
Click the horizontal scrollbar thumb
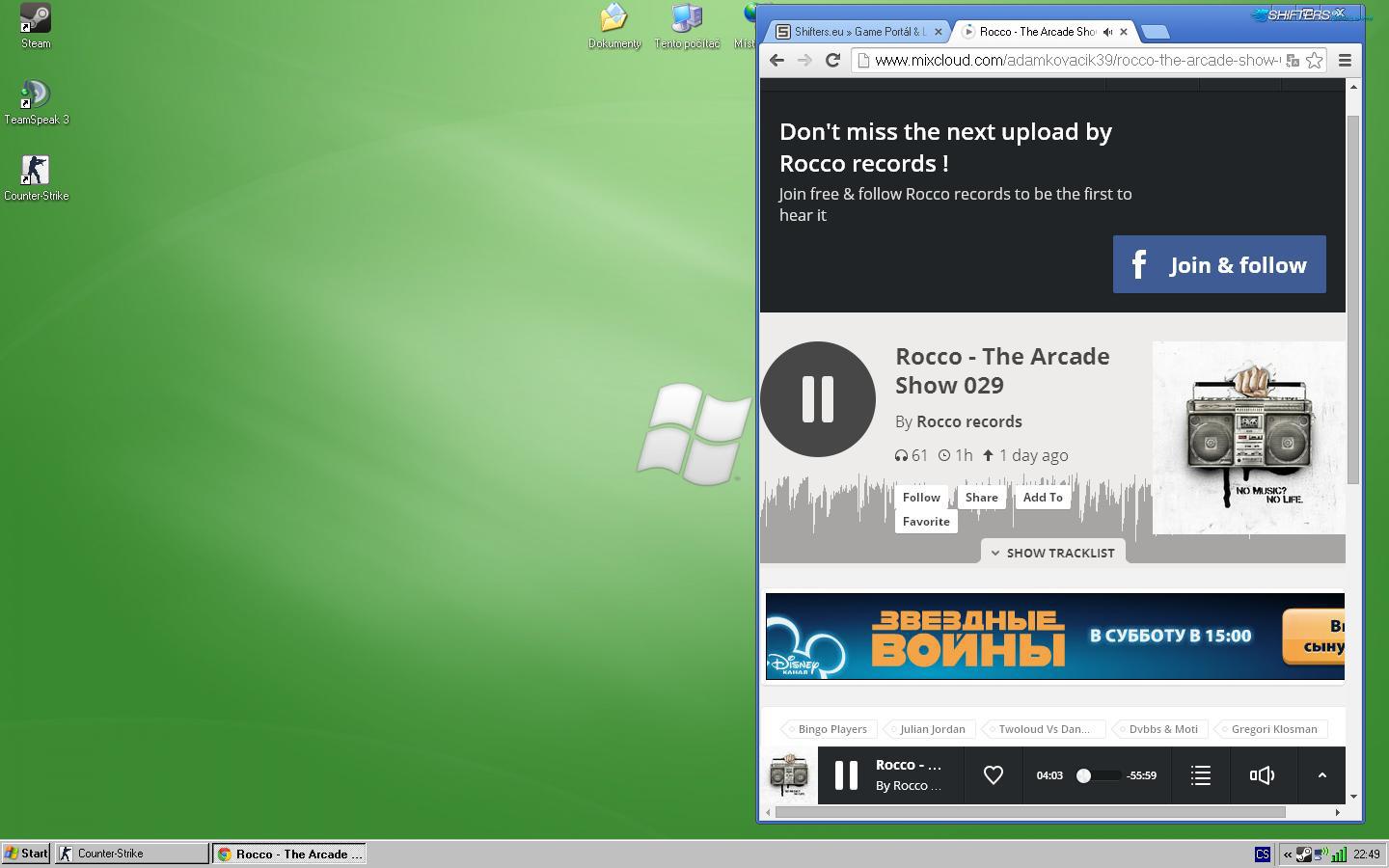click(x=1030, y=812)
